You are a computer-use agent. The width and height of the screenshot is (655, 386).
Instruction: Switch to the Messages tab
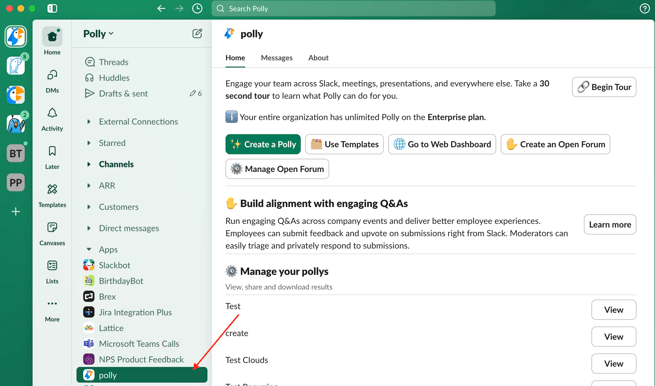pos(277,58)
